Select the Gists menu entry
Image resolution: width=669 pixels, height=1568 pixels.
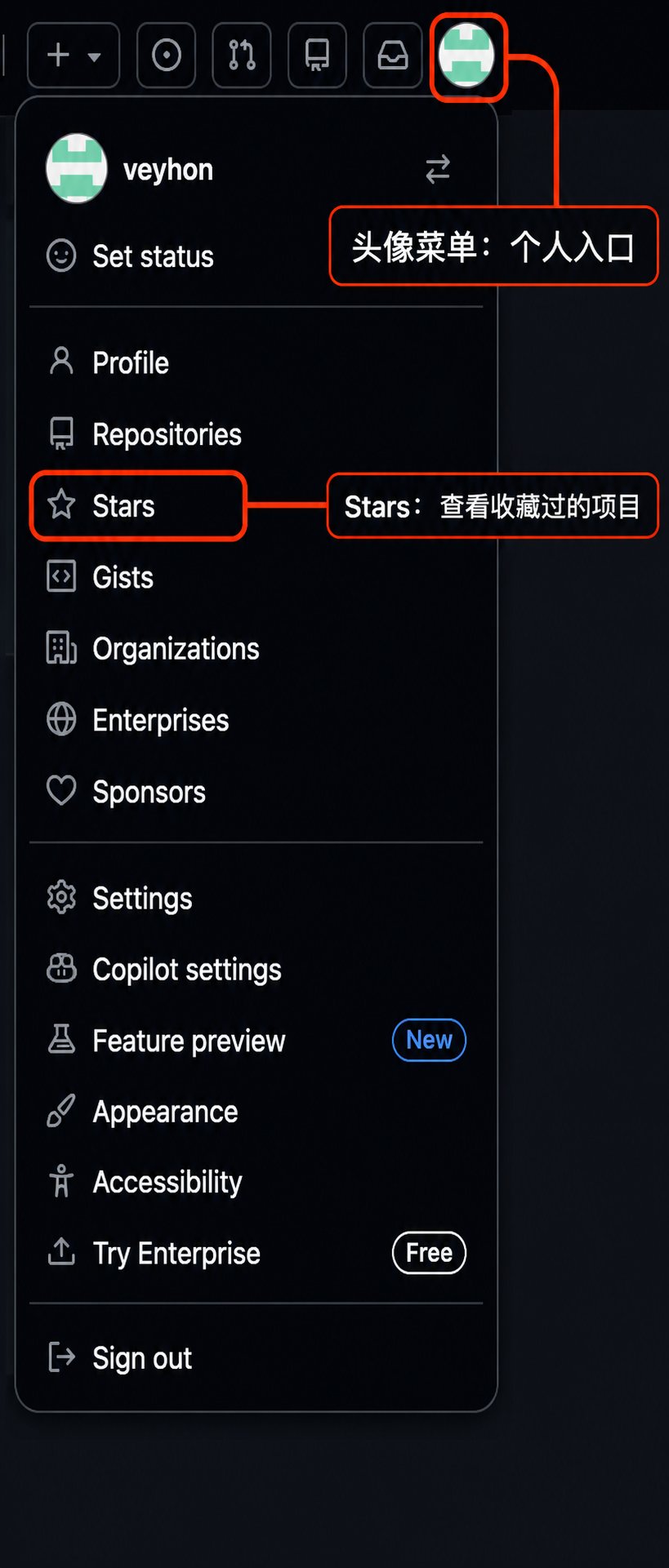[256, 577]
